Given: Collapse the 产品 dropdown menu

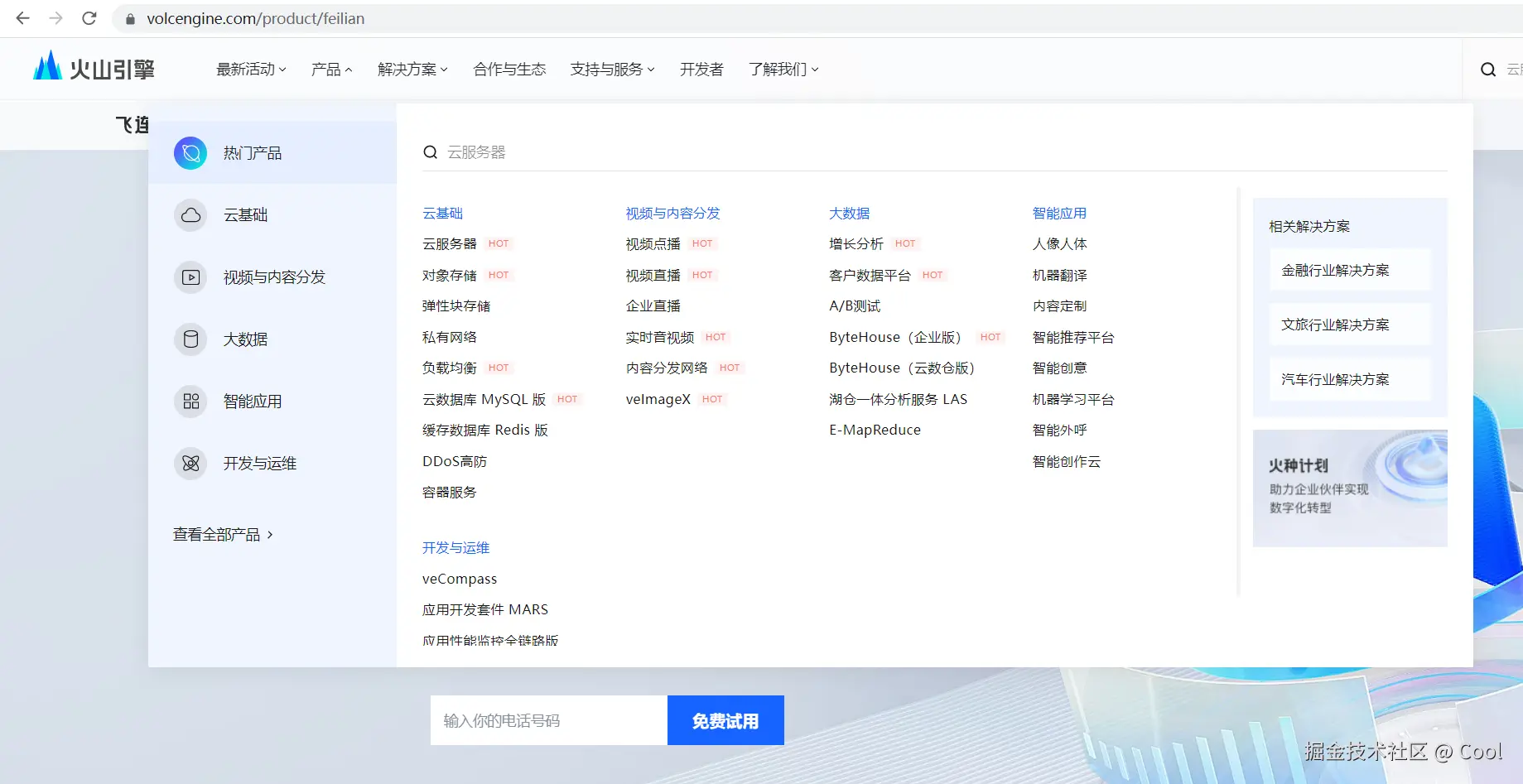Looking at the screenshot, I should [x=331, y=70].
